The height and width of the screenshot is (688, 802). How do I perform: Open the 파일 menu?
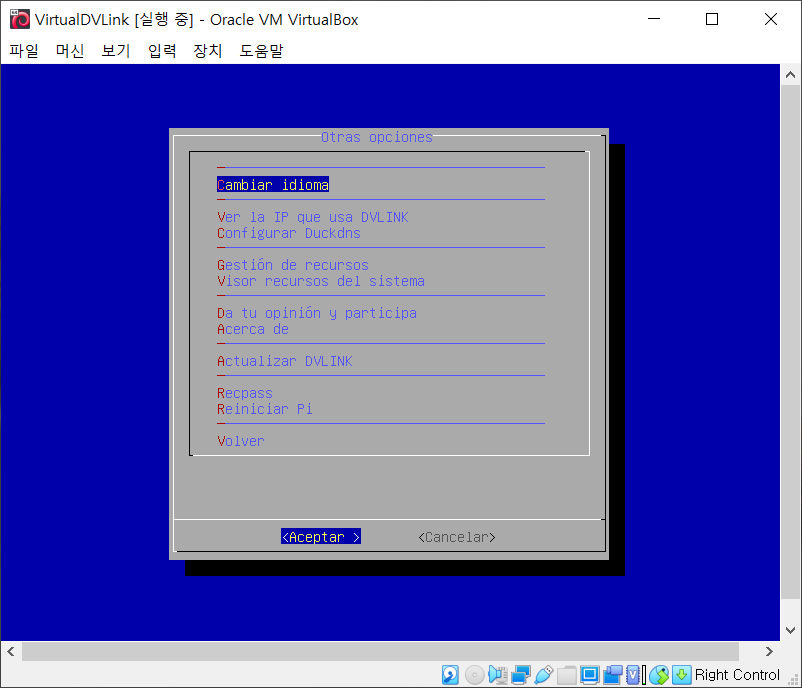[24, 51]
